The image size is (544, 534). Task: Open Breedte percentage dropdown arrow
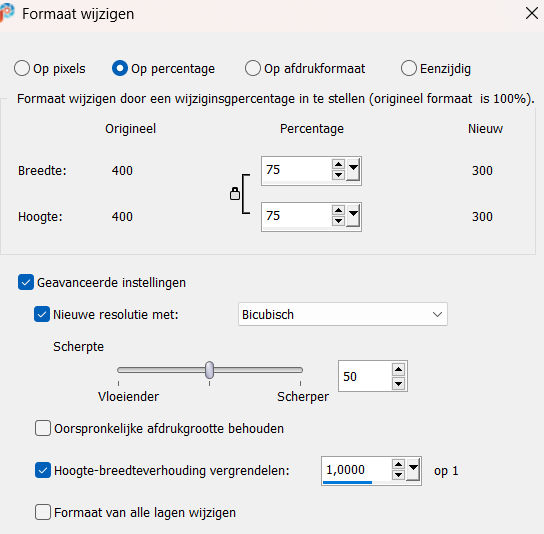pyautogui.click(x=353, y=169)
